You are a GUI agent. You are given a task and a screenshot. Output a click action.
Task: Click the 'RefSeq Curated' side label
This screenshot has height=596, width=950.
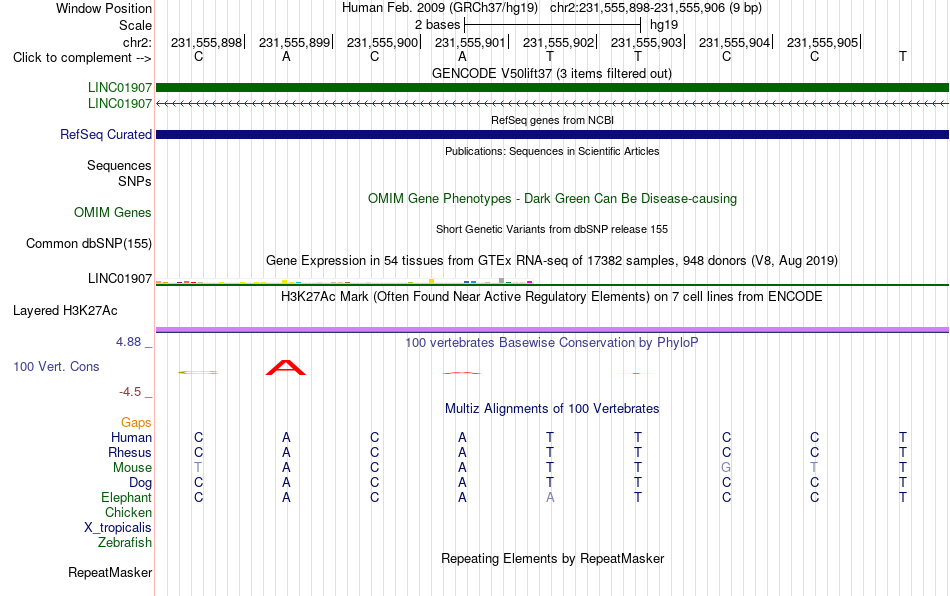(106, 134)
